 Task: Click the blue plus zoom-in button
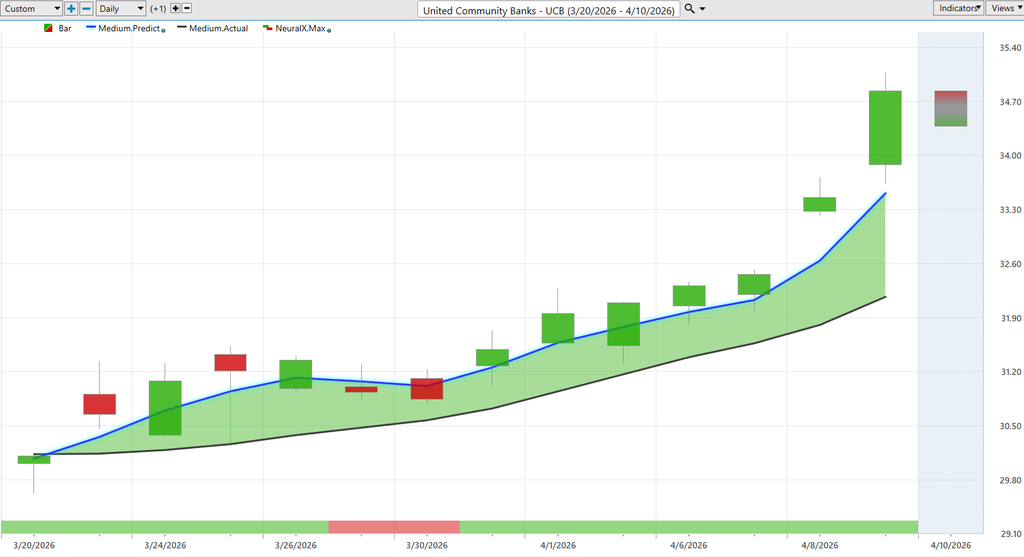71,8
